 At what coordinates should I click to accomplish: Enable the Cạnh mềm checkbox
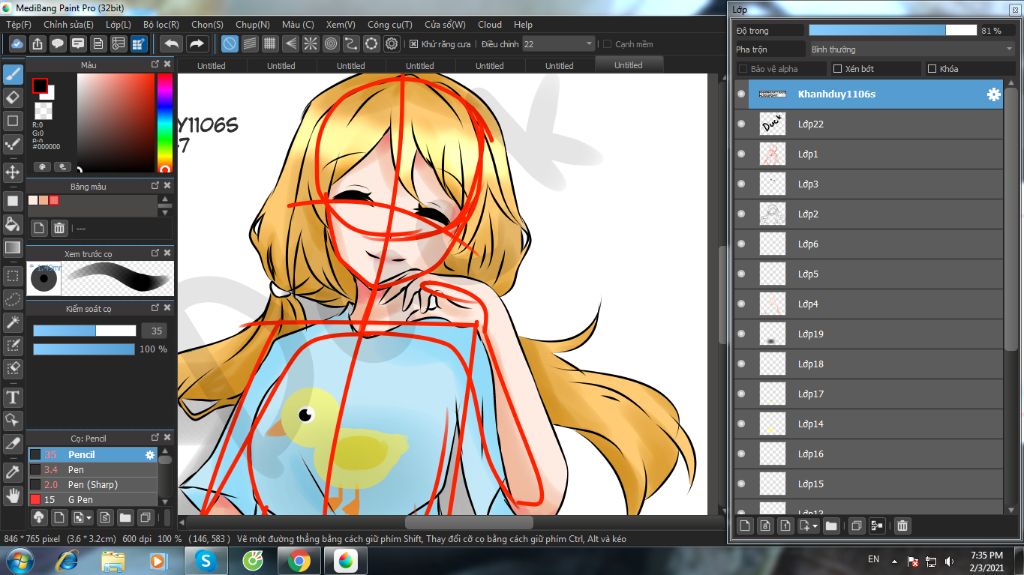607,44
